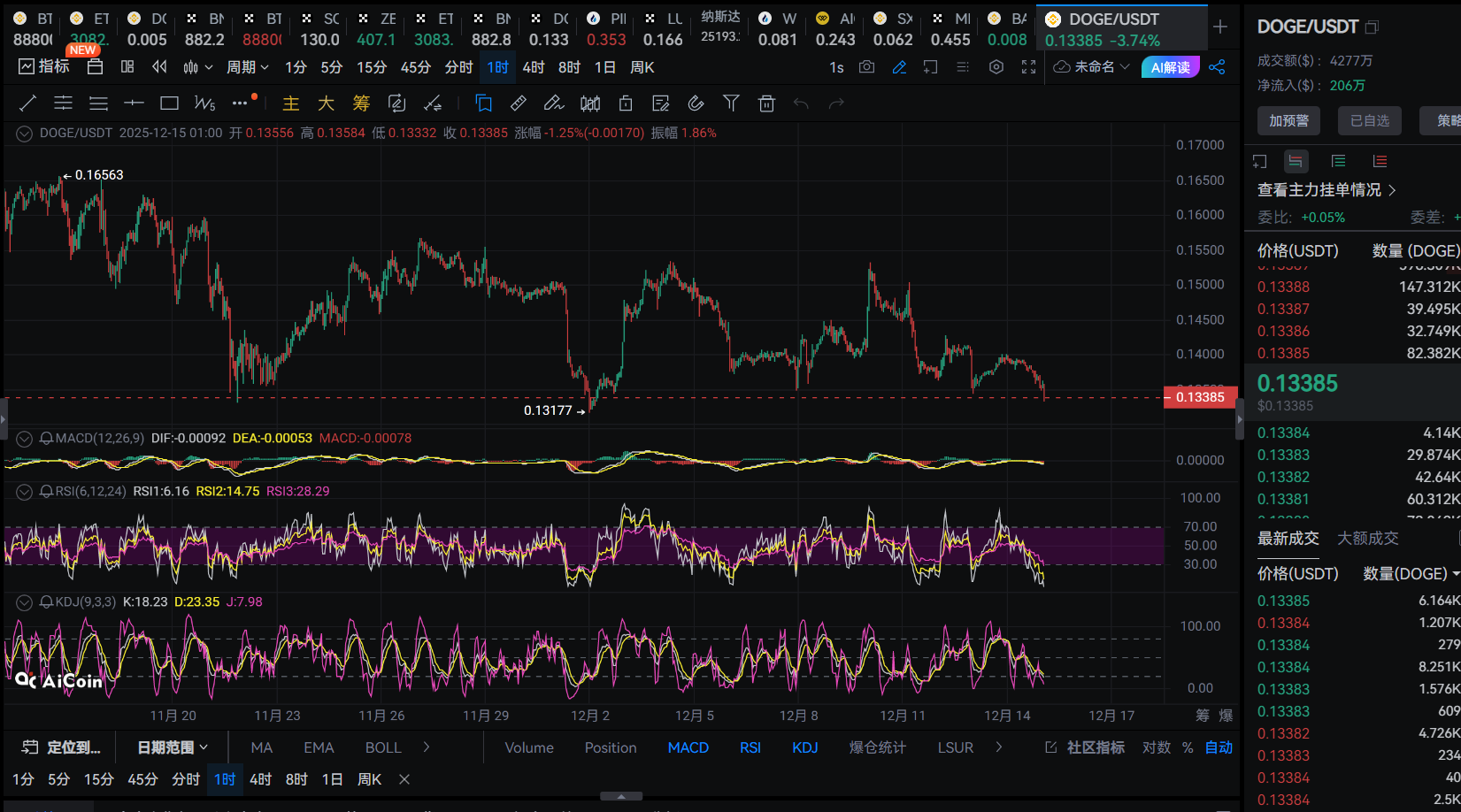Expand the 日期范围 date range dropdown
Viewport: 1461px width, 812px height.
coord(173,747)
